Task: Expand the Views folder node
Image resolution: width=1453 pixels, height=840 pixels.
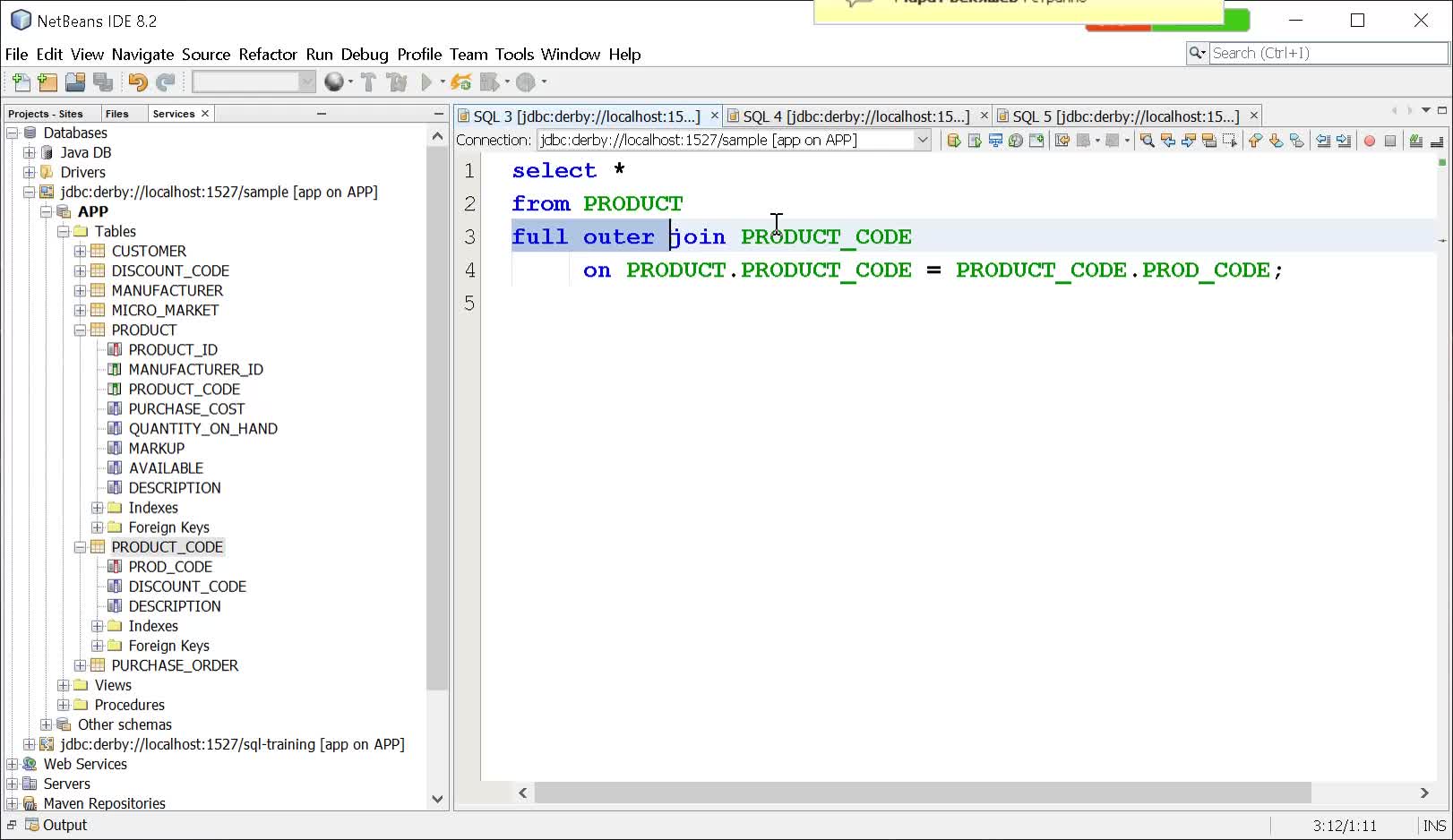Action: point(63,685)
